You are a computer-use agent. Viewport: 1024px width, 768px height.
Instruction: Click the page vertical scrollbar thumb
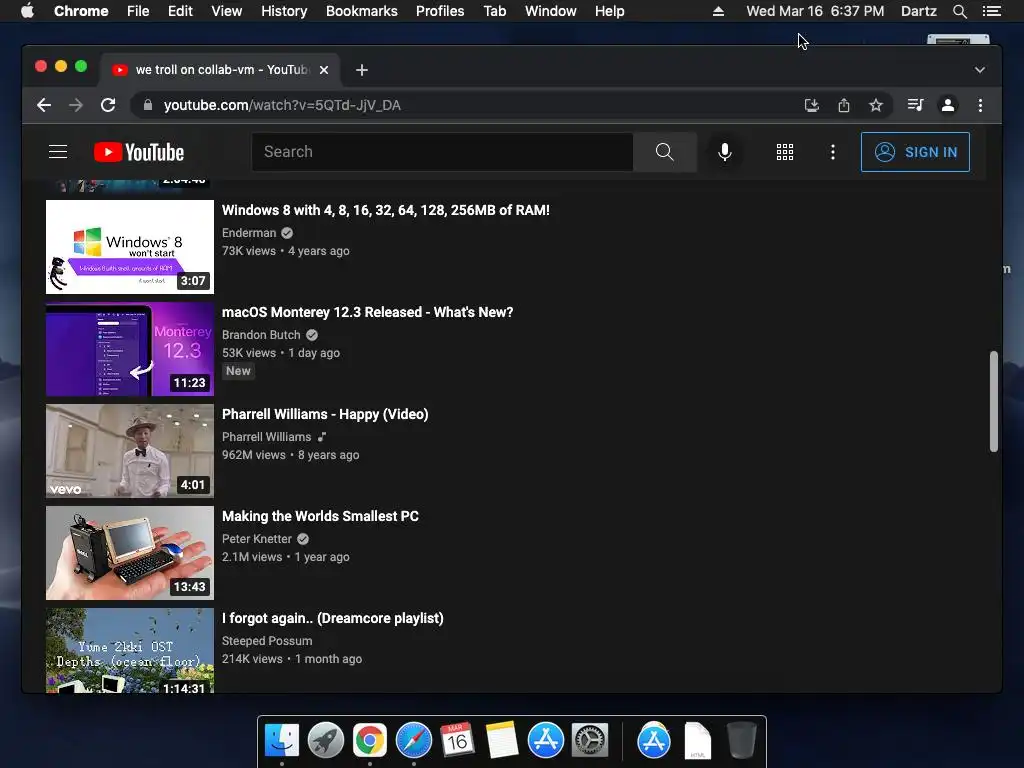pos(993,401)
